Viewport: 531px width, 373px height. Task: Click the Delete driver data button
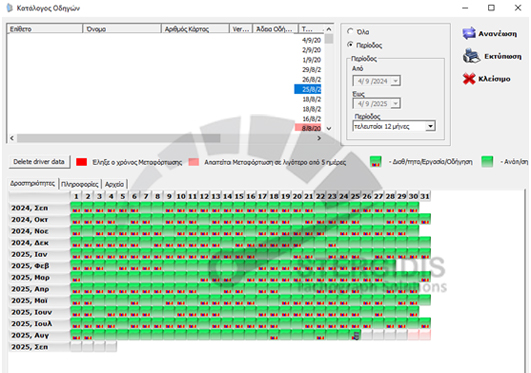tap(39, 162)
